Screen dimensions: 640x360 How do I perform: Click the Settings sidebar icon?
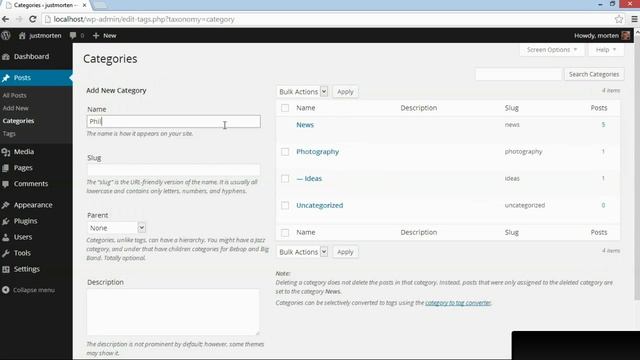point(6,269)
